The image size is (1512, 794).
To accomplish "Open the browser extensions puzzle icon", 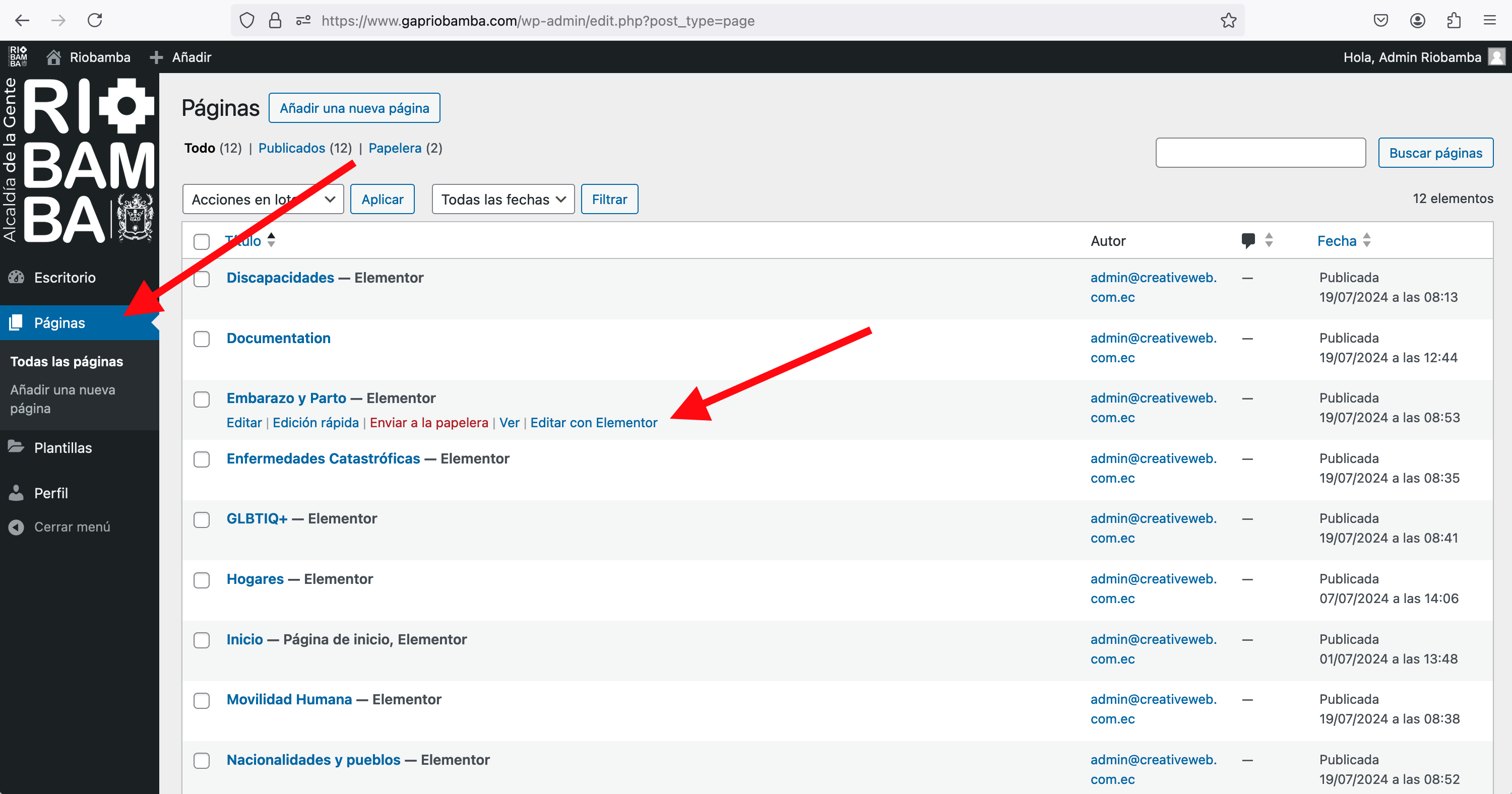I will click(1454, 21).
